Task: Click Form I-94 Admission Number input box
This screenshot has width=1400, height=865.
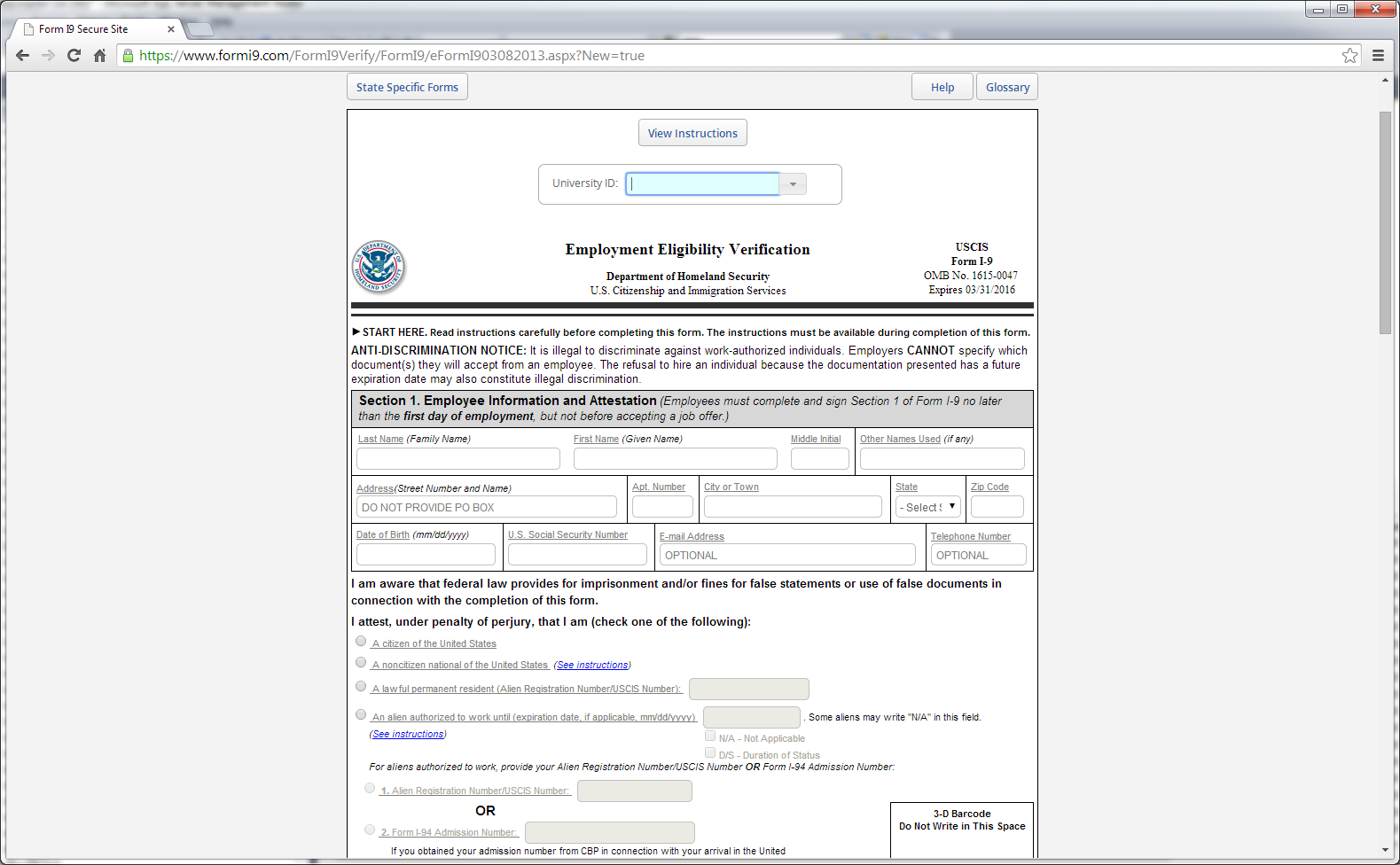Action: tap(610, 832)
